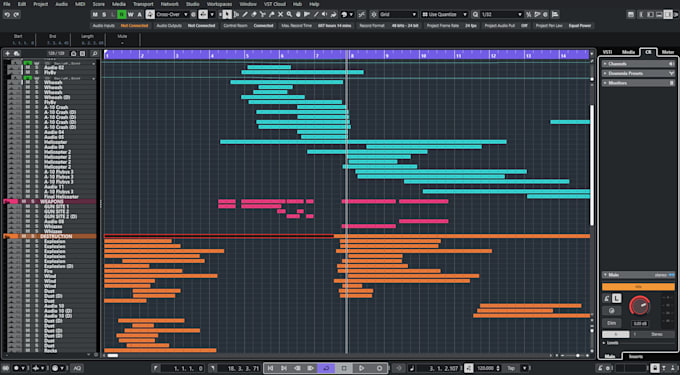Select the Erase tool
The image size is (680, 375).
click(x=254, y=14)
